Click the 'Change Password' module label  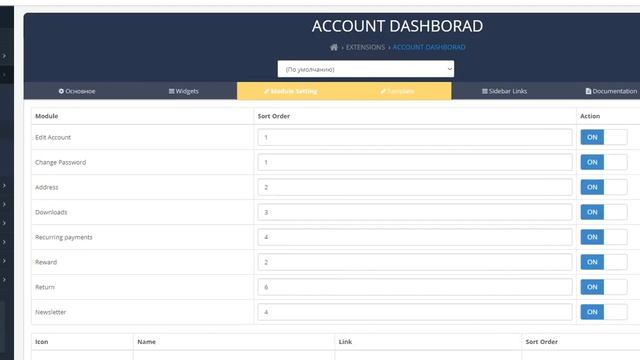point(60,162)
